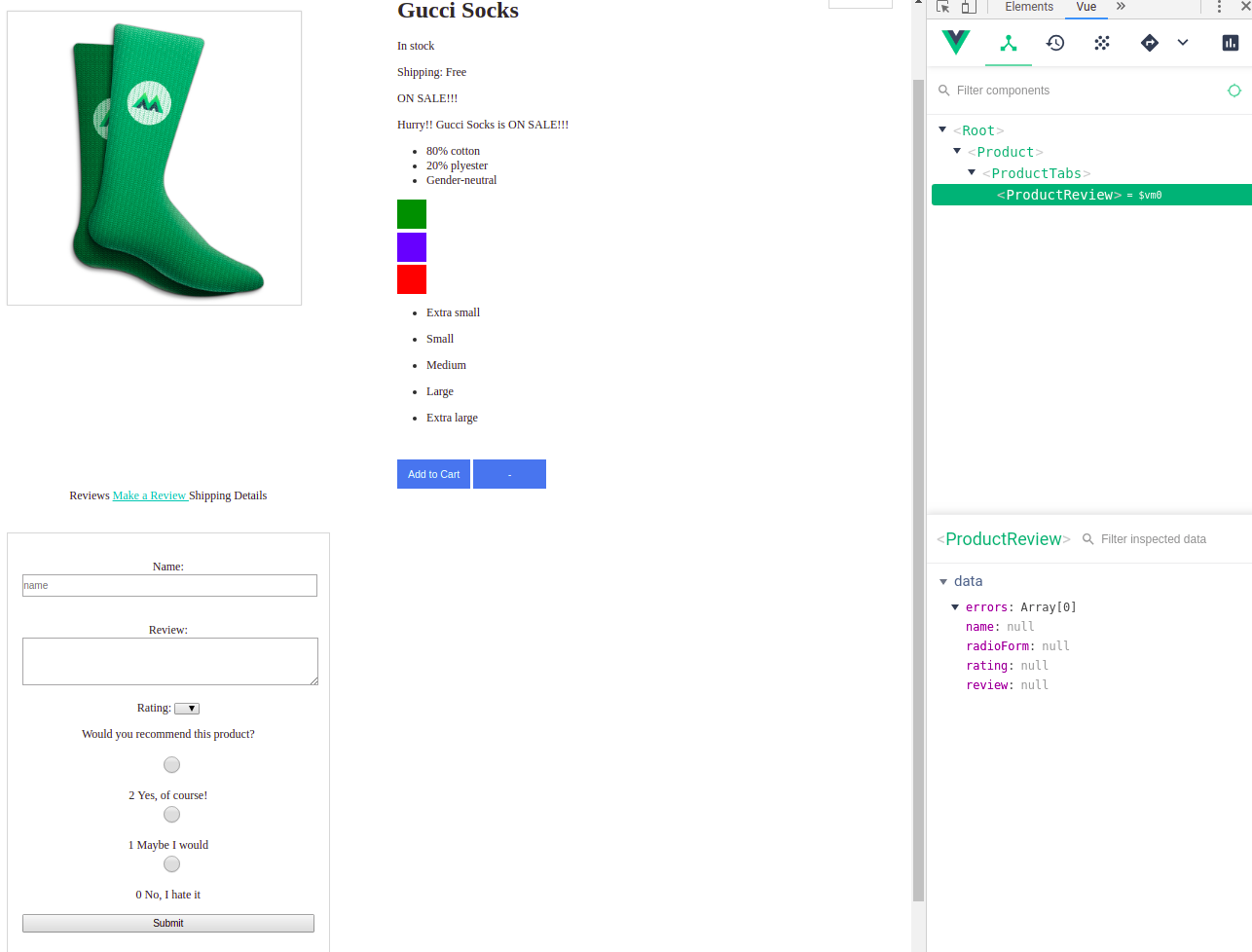Viewport: 1252px width, 952px height.
Task: Focus the Name input field
Action: pyautogui.click(x=169, y=585)
